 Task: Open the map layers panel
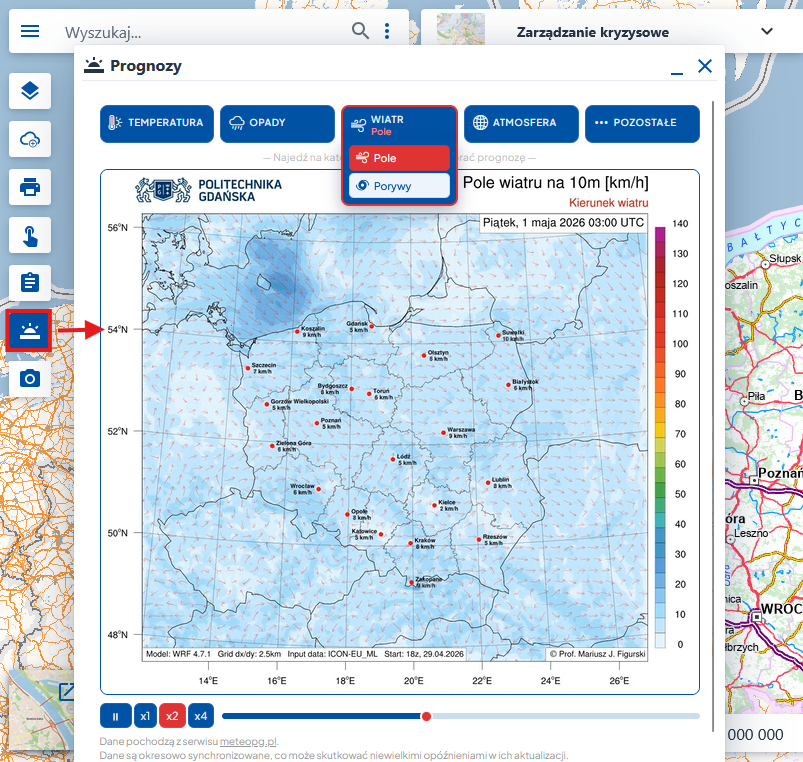(x=30, y=92)
